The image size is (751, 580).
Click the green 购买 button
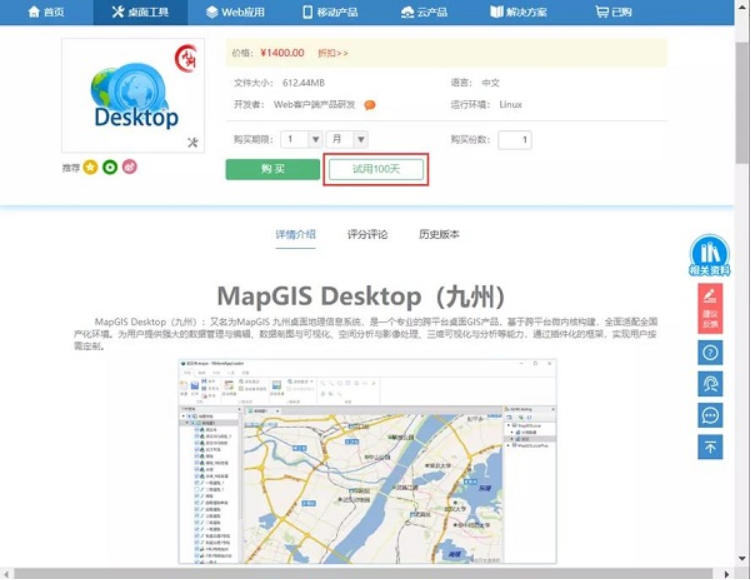(x=273, y=169)
